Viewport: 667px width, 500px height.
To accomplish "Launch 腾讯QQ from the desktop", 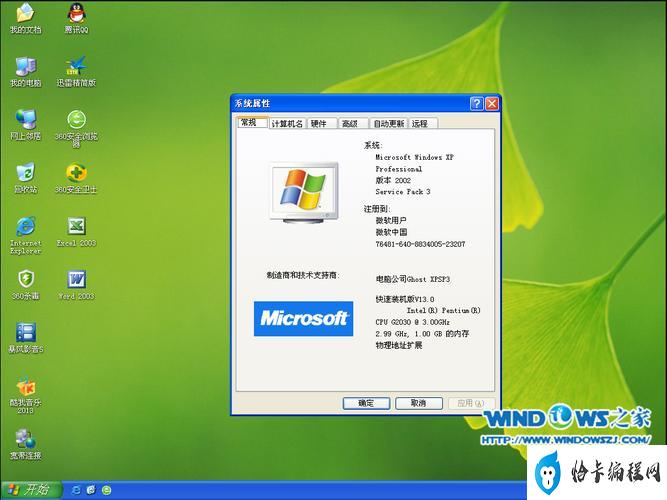I will point(77,18).
